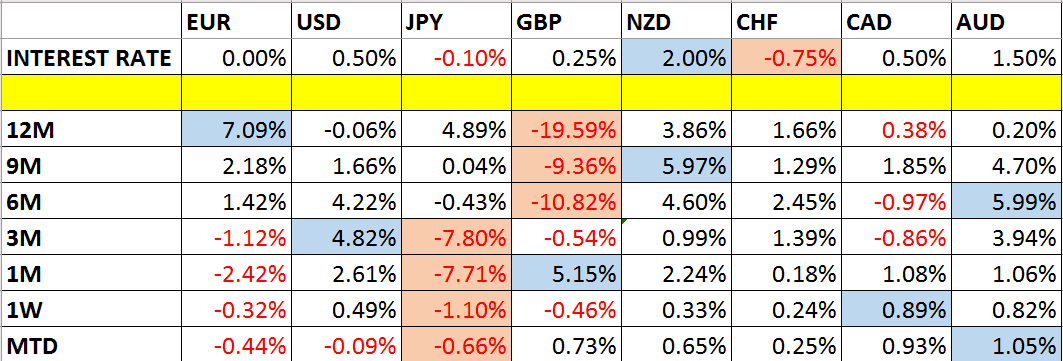The width and height of the screenshot is (1063, 361).
Task: Select the EUR column header cell
Action: coord(236,22)
